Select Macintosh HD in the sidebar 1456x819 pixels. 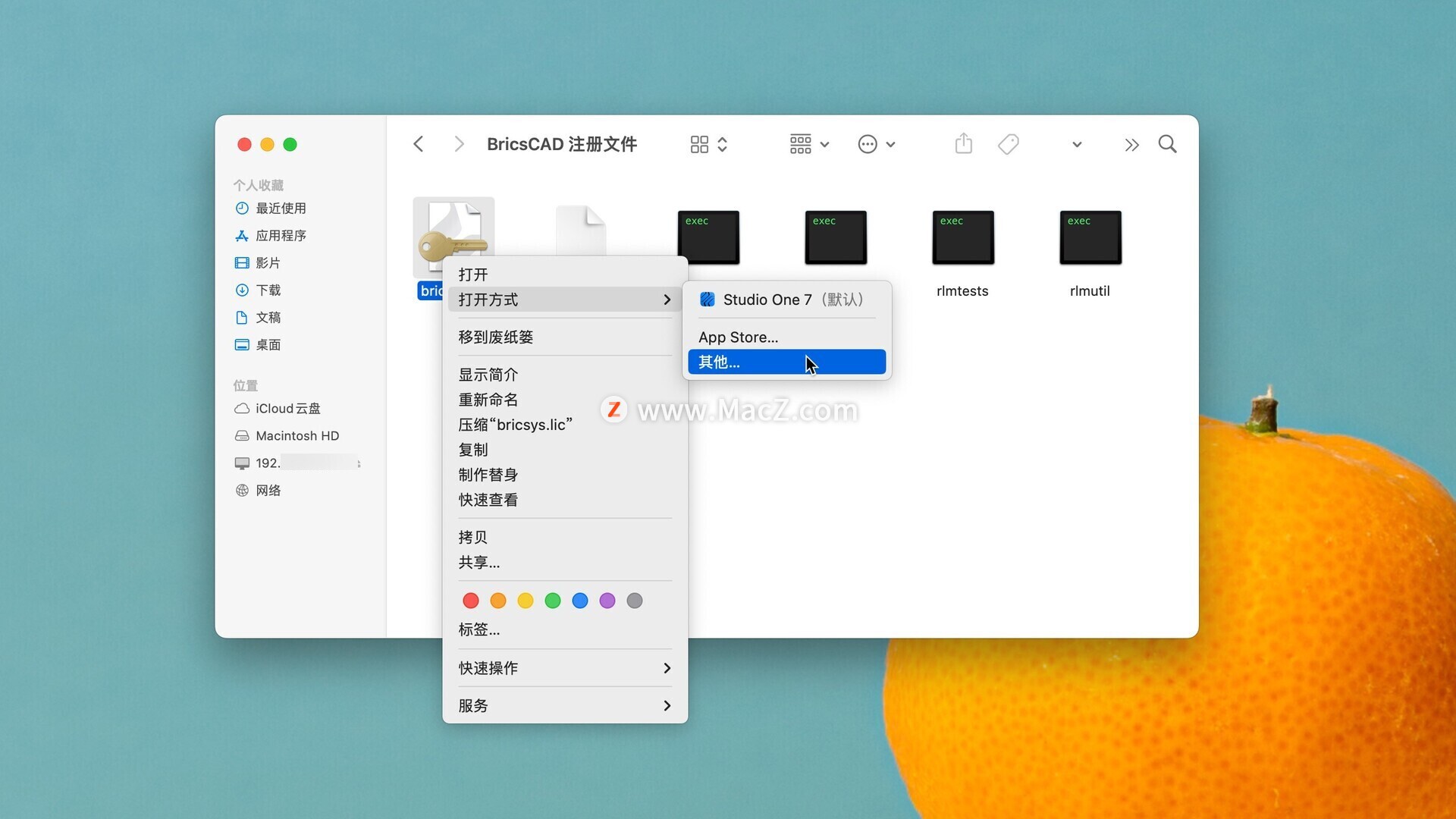287,435
